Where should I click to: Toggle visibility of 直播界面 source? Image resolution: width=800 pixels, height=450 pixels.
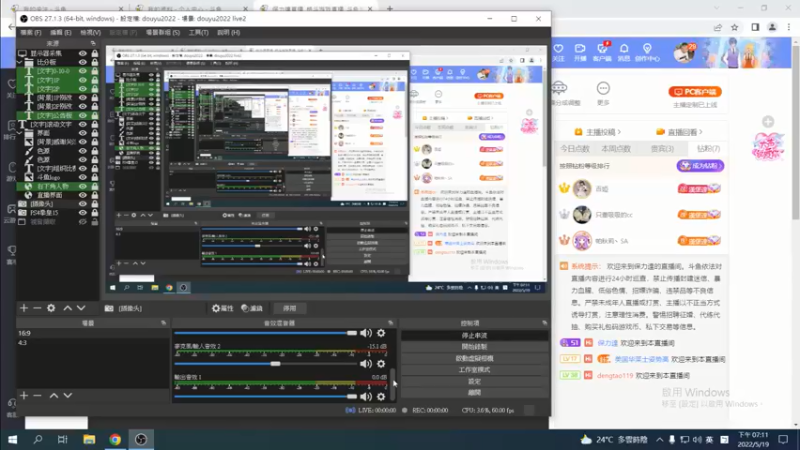pos(83,195)
